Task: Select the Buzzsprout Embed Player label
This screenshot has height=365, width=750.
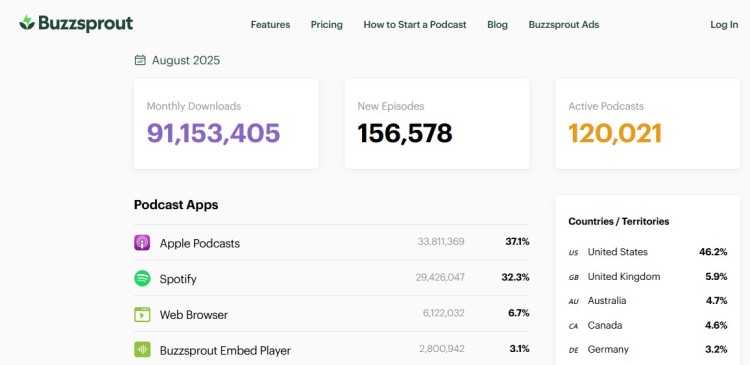Action: [225, 351]
